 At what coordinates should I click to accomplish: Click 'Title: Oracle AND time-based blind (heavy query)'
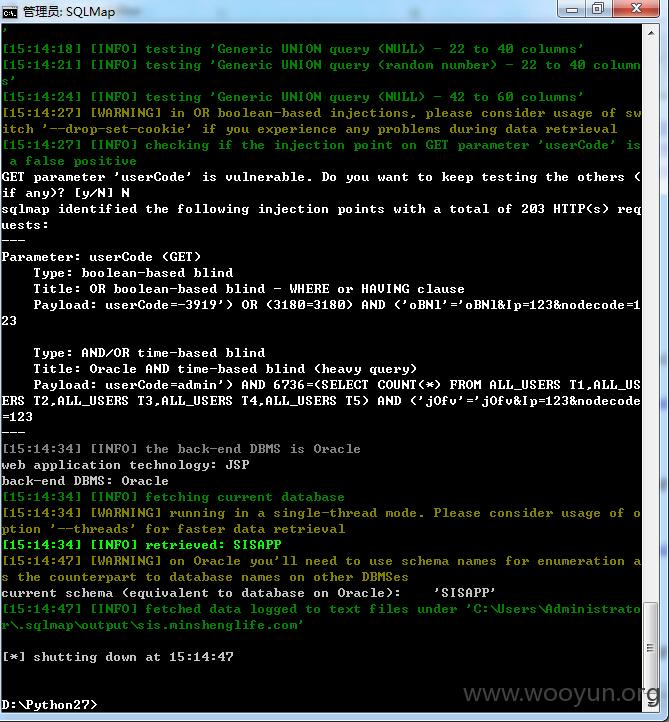(225, 369)
